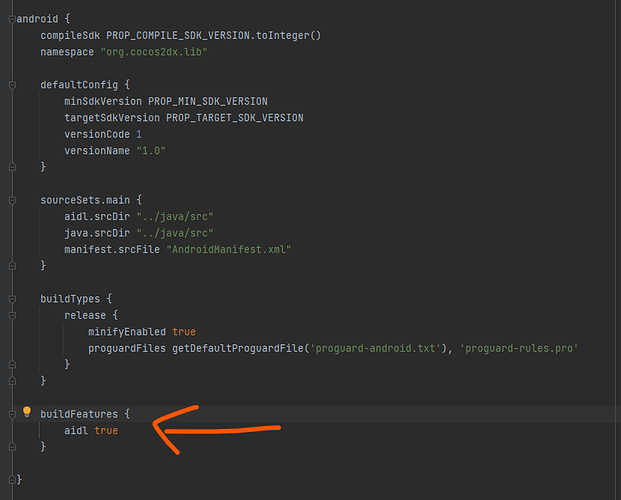Click the 'proguard-rules.pro' string
The height and width of the screenshot is (500, 621).
(x=519, y=348)
